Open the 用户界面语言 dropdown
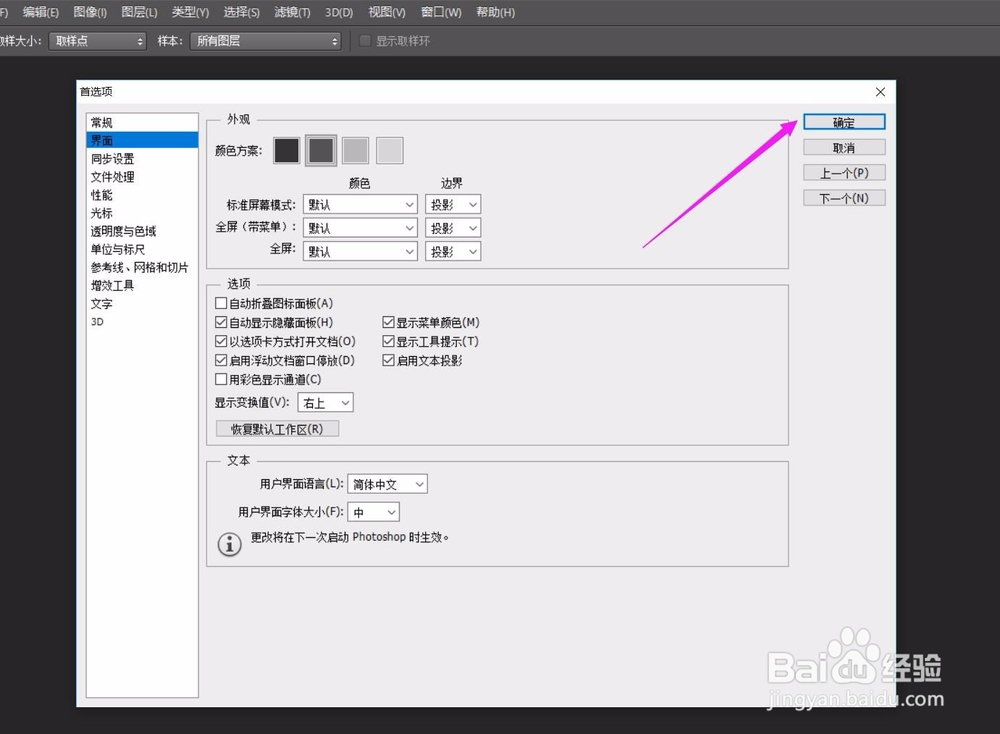This screenshot has height=734, width=1000. [x=387, y=483]
